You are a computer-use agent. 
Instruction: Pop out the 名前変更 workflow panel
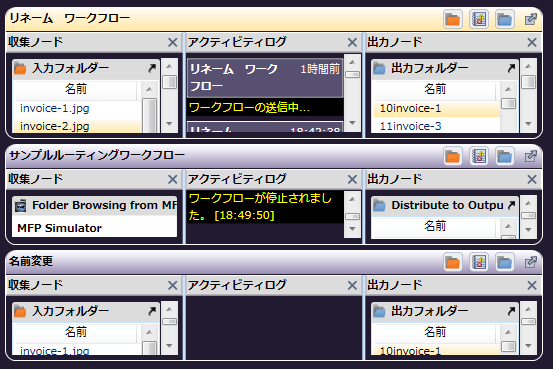[530, 262]
